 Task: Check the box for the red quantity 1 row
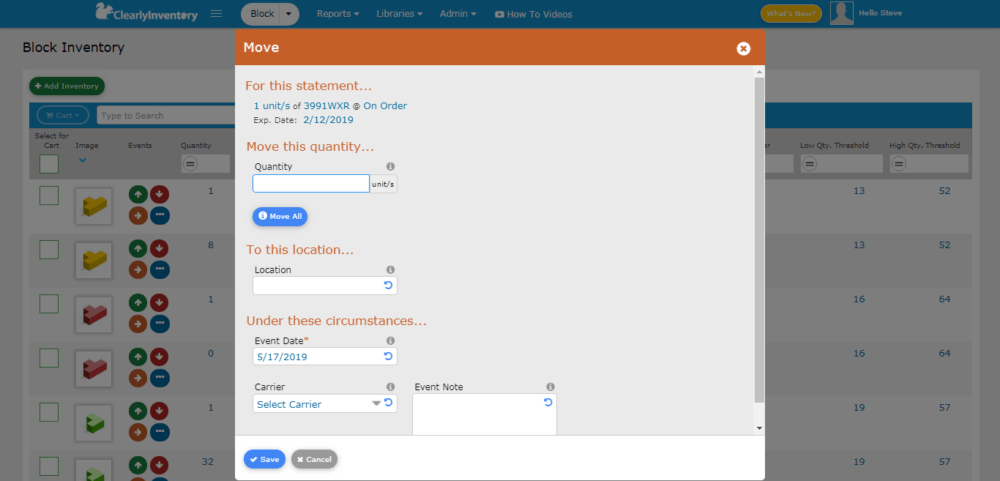[49, 304]
